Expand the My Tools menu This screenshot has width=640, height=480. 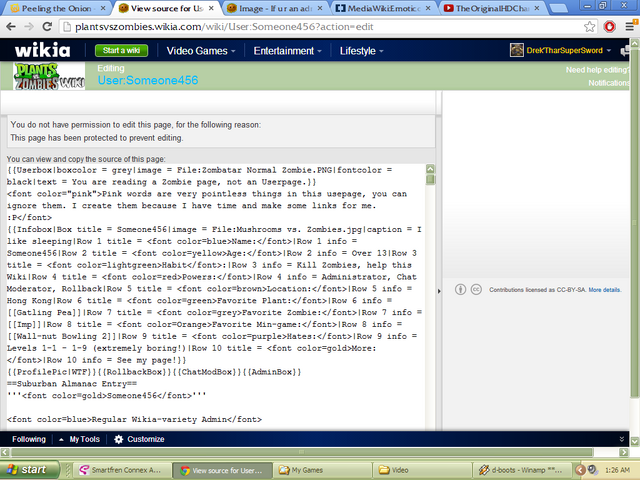pyautogui.click(x=80, y=439)
